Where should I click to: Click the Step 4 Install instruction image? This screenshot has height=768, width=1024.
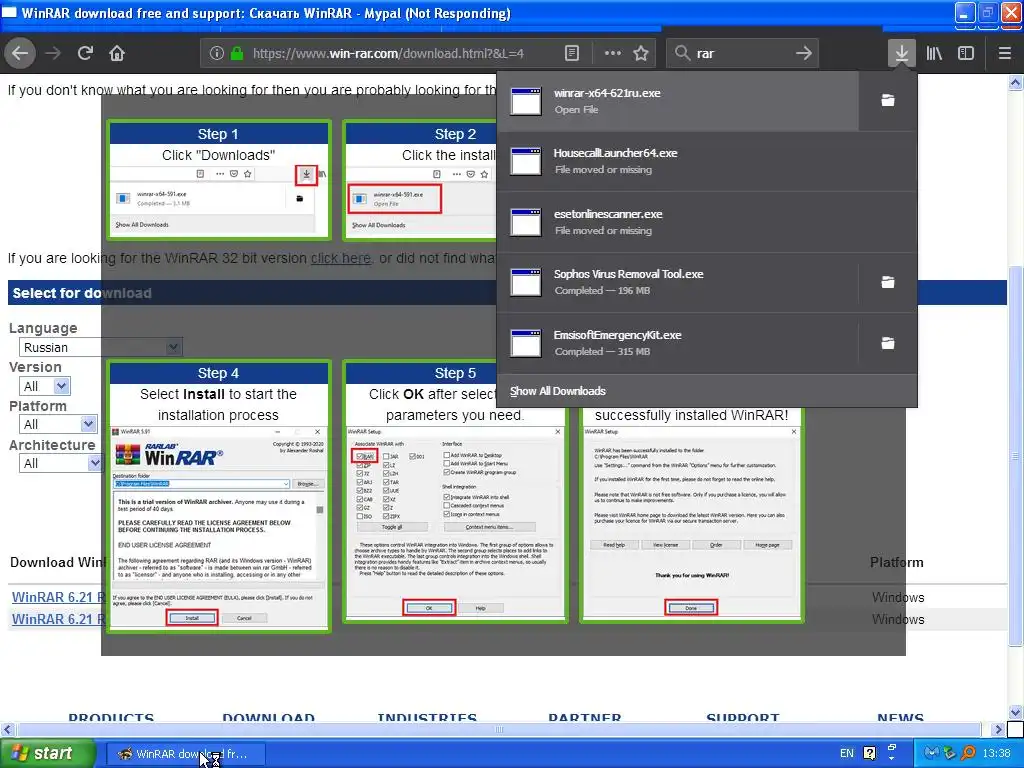[219, 496]
